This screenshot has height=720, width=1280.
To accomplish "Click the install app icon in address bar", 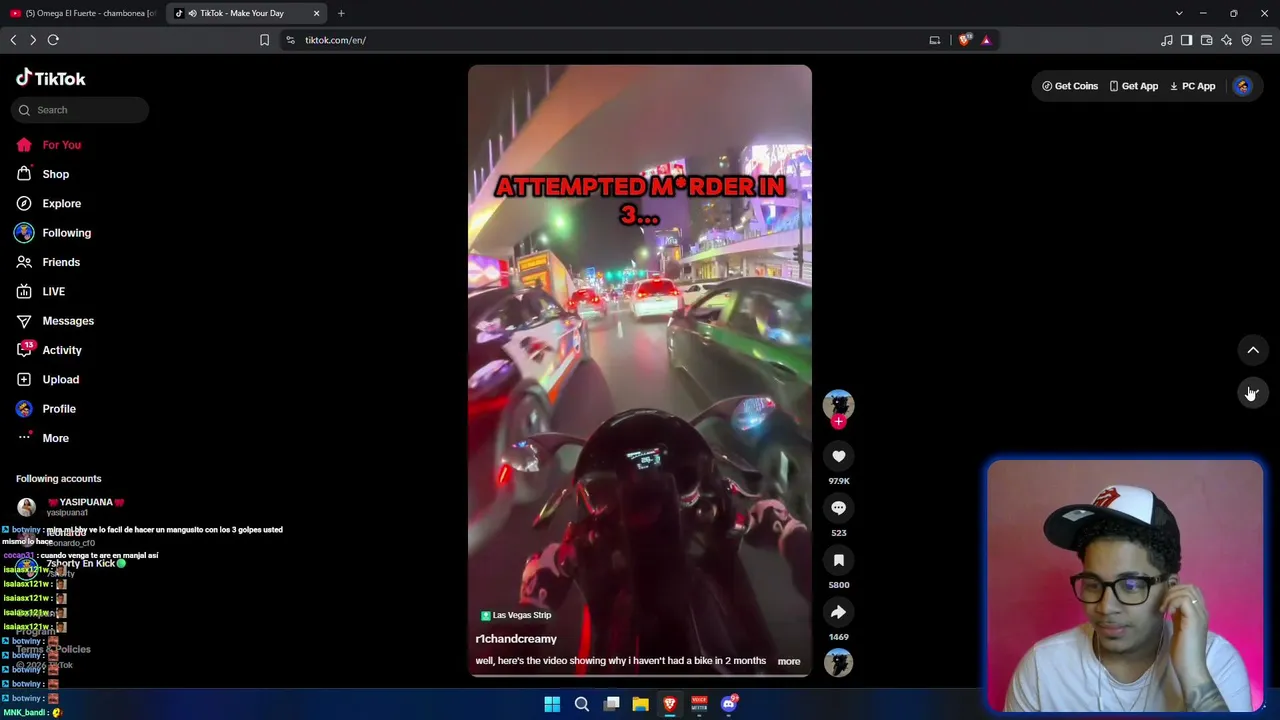I will 934,40.
